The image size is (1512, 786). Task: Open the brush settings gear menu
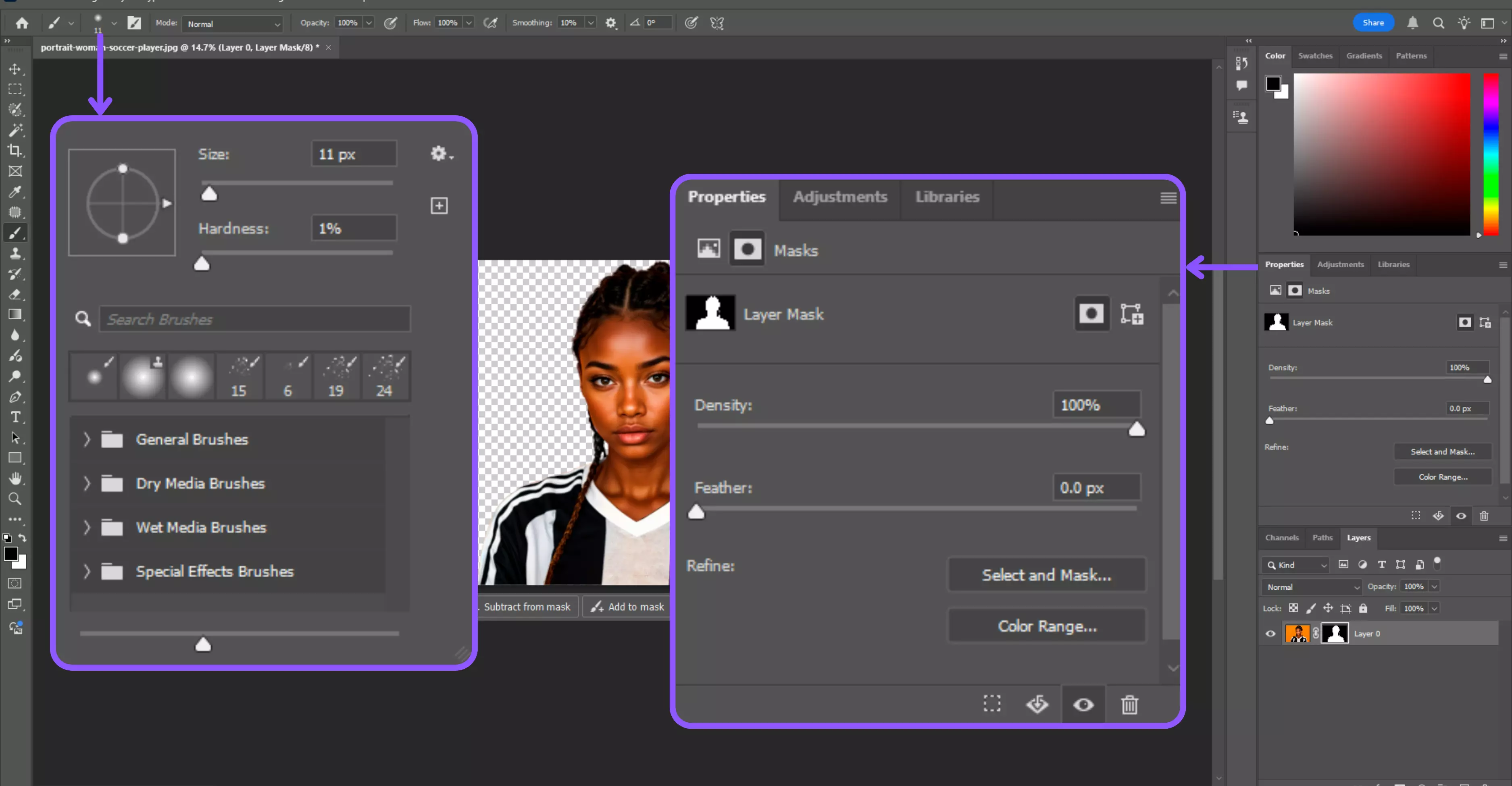(x=438, y=154)
